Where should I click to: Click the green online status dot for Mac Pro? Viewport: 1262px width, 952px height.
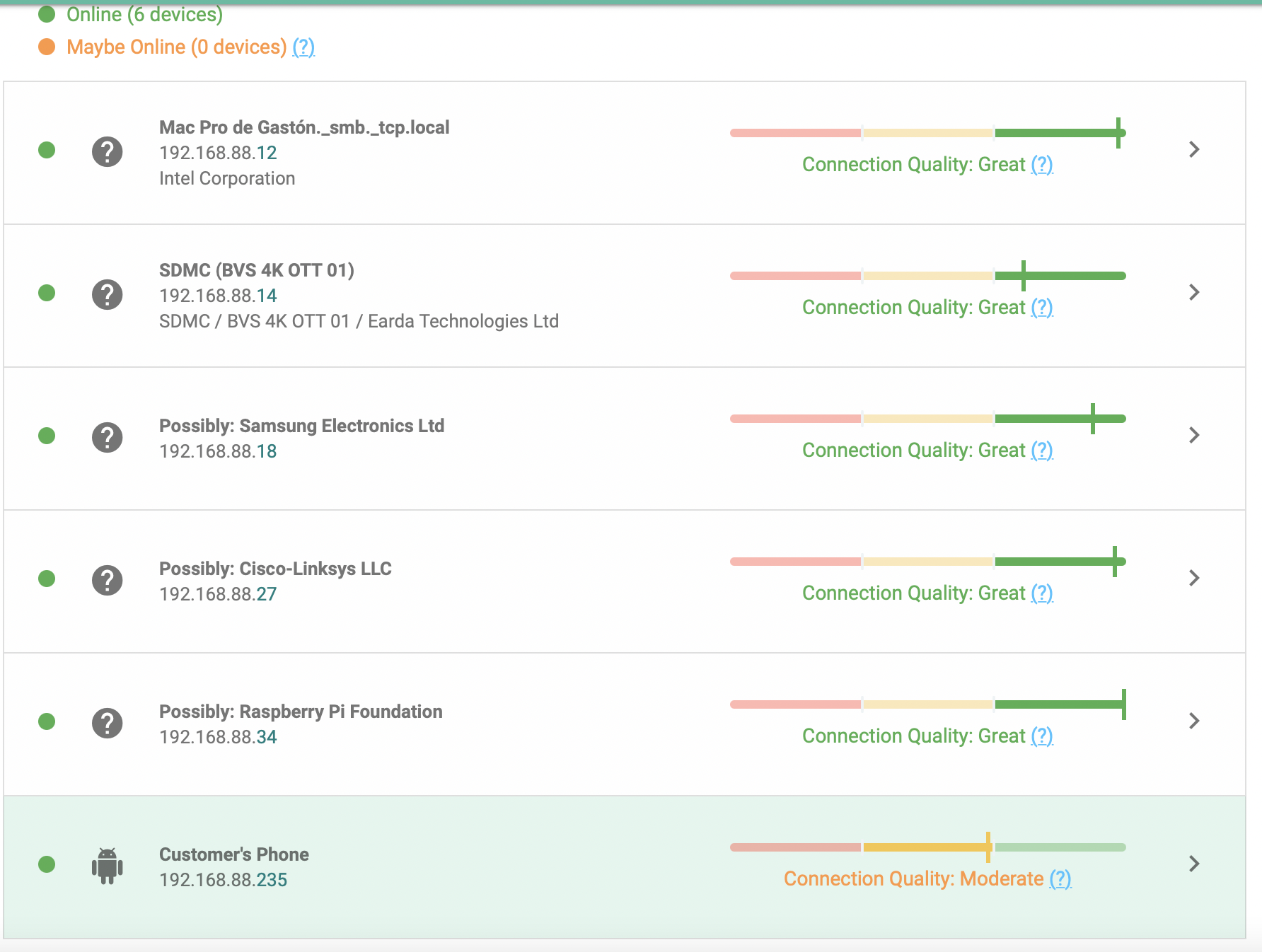[x=47, y=150]
